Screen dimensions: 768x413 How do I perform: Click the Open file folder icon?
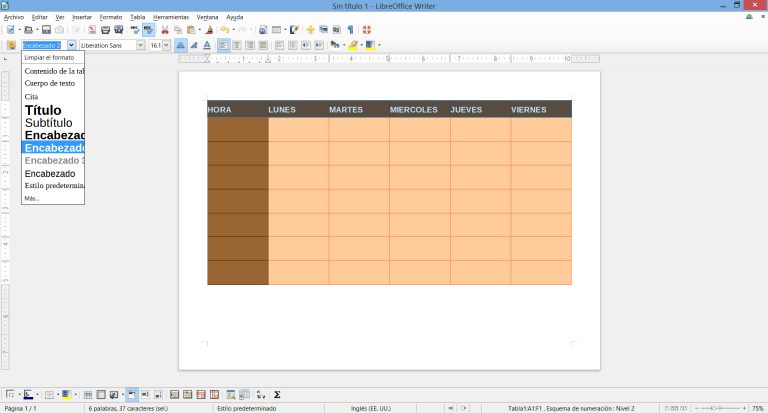[28, 30]
